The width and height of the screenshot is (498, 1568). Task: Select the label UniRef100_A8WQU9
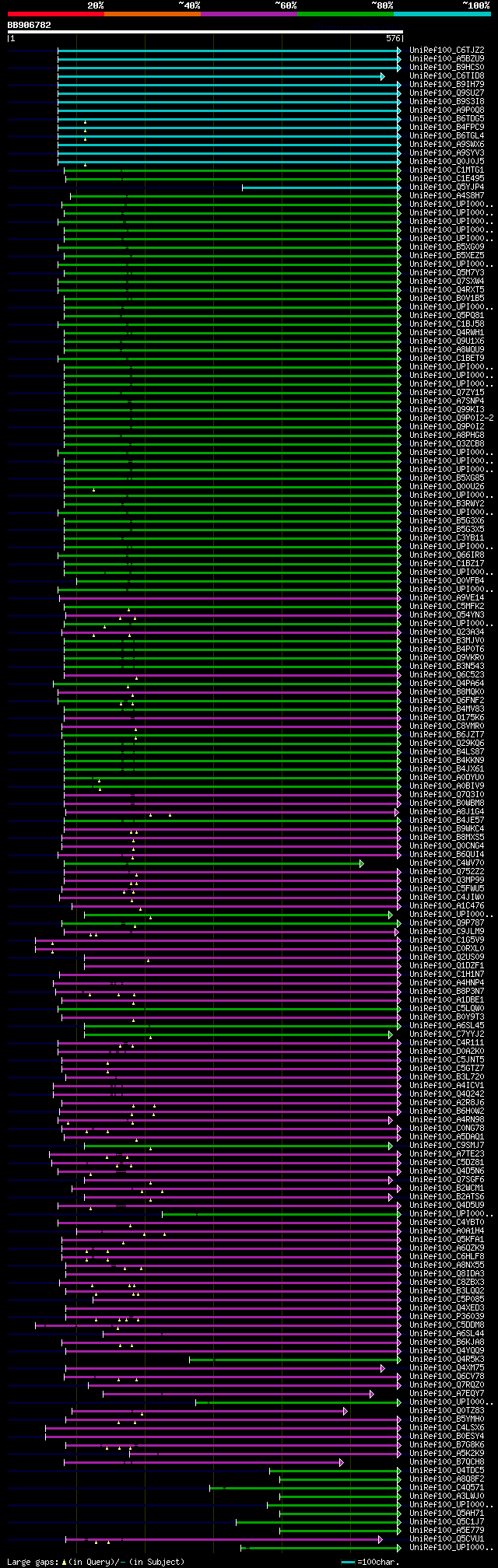click(447, 350)
